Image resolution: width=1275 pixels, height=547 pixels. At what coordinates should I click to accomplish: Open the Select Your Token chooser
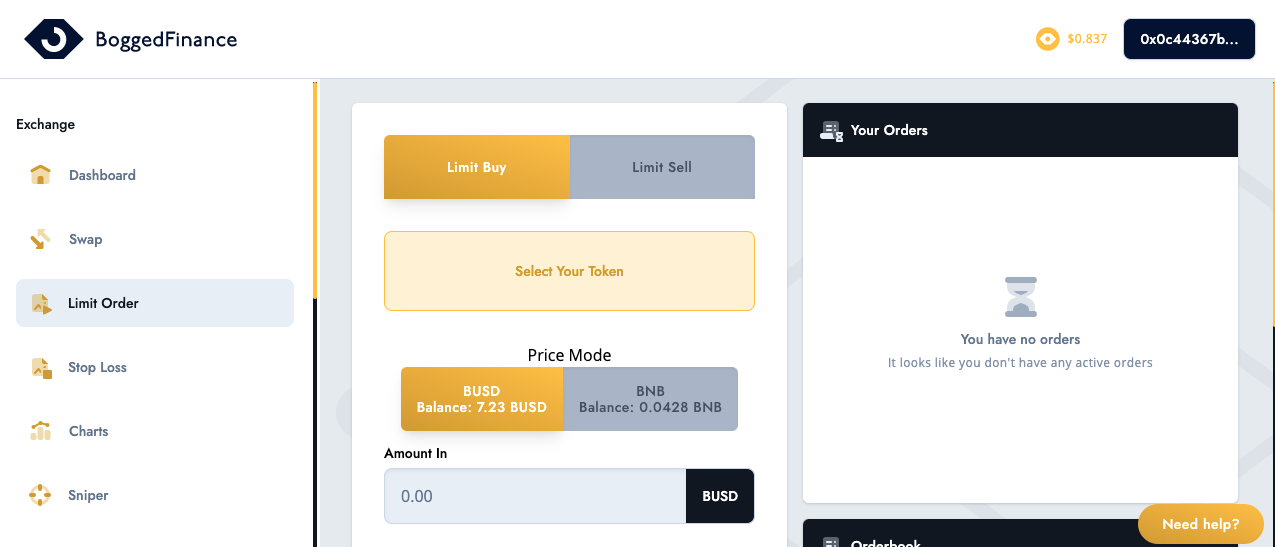pos(569,271)
